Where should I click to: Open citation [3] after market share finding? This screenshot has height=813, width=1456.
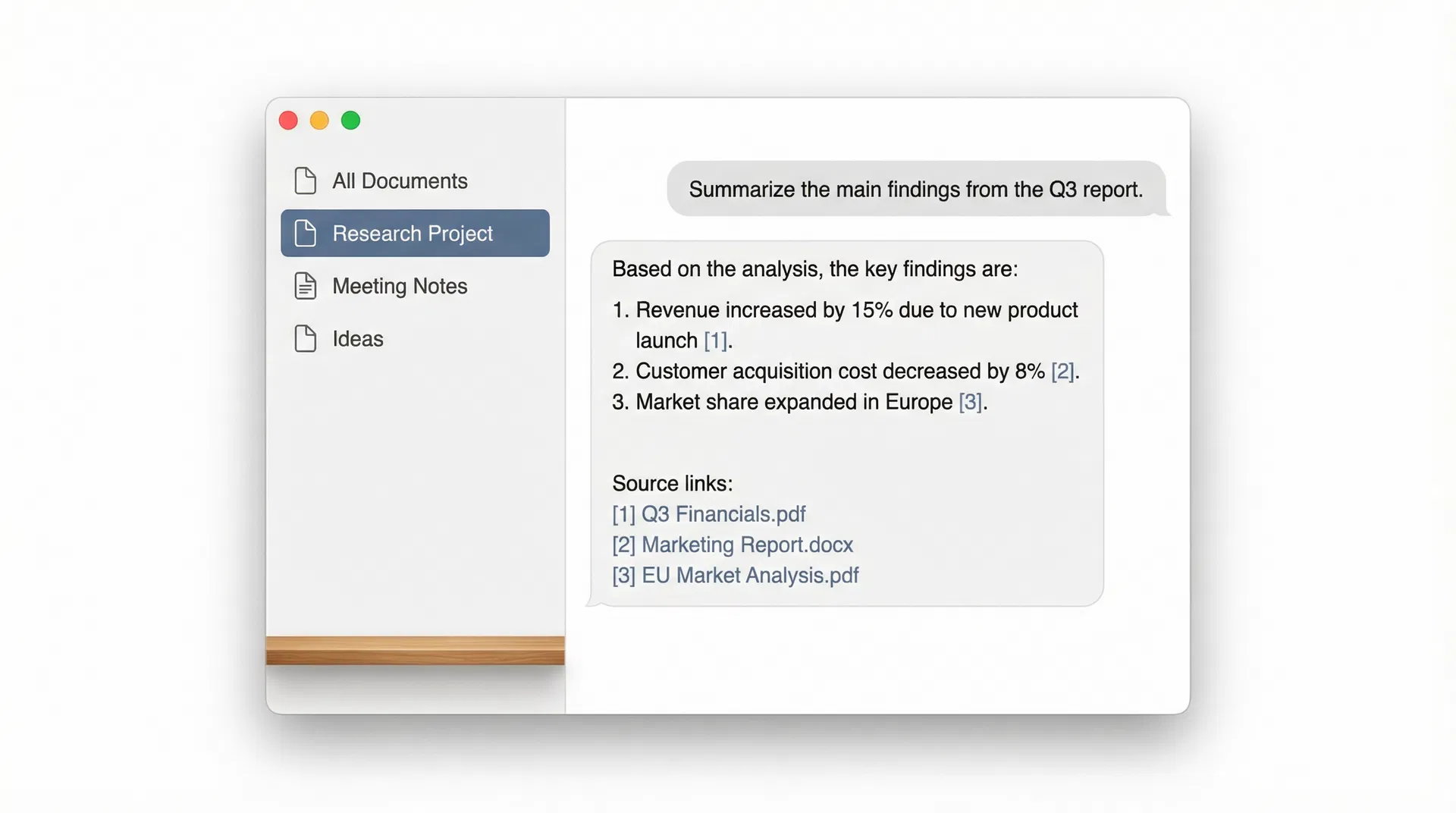(970, 402)
